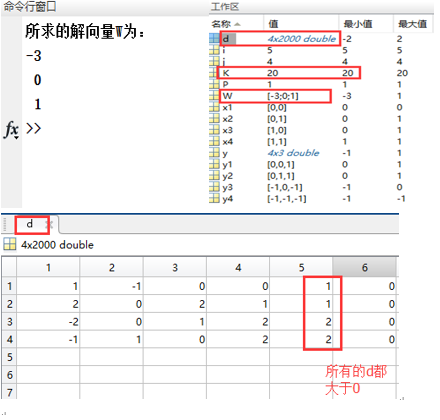Viewport: 440px width, 420px height.
Task: Close the d variable editor tab
Action: click(50, 225)
